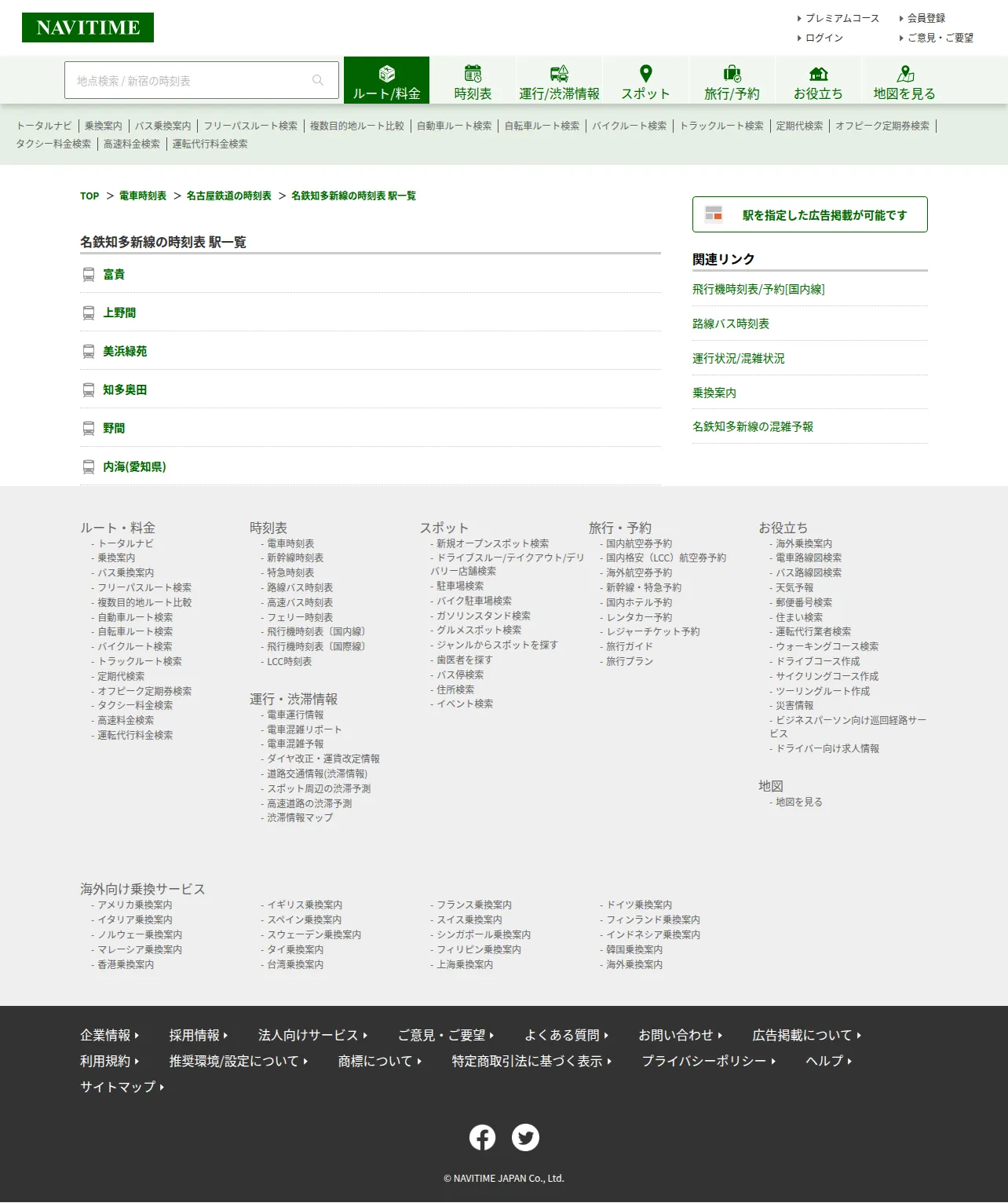Open 国内ホテル予約 in the footer
1008x1203 pixels.
pyautogui.click(x=639, y=602)
